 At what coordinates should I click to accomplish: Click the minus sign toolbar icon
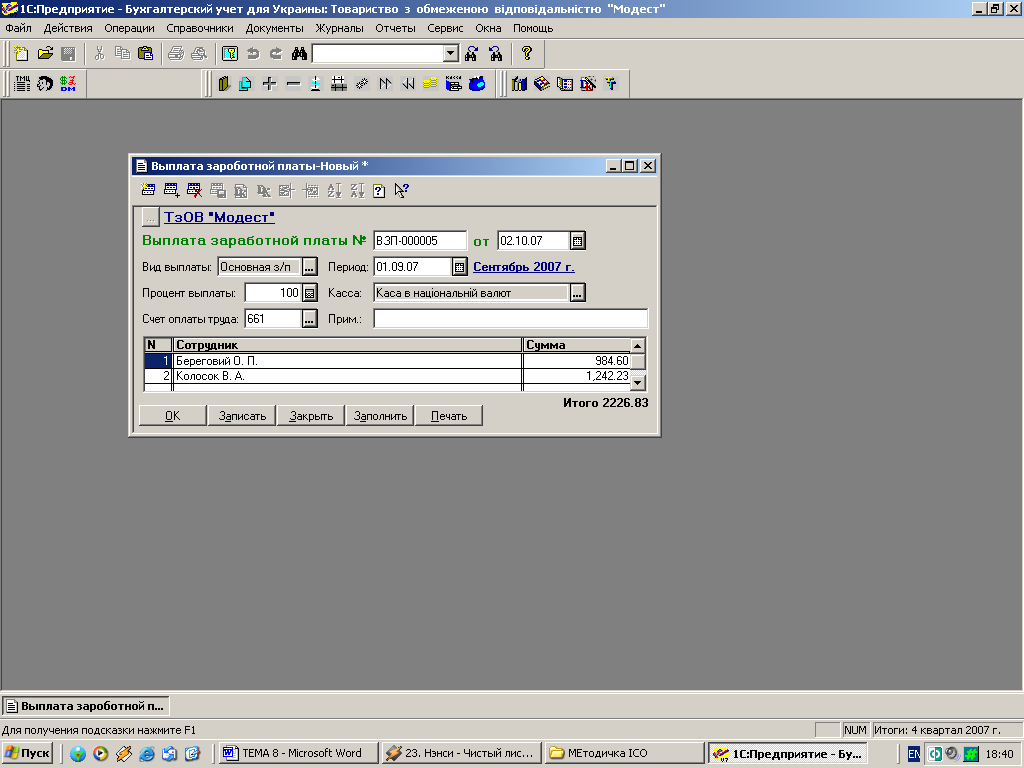coord(293,84)
